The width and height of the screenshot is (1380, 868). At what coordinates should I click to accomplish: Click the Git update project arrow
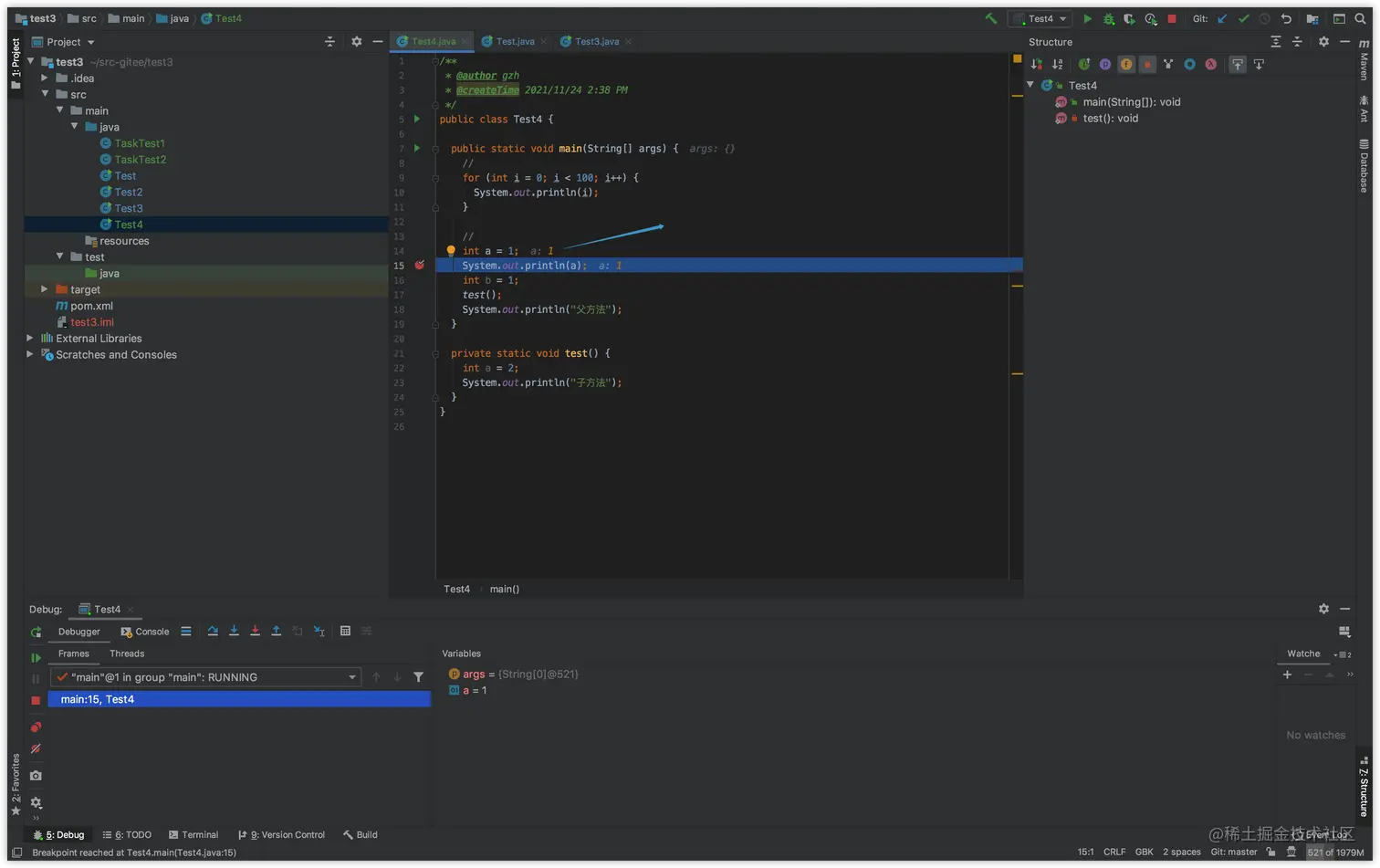coord(1222,18)
